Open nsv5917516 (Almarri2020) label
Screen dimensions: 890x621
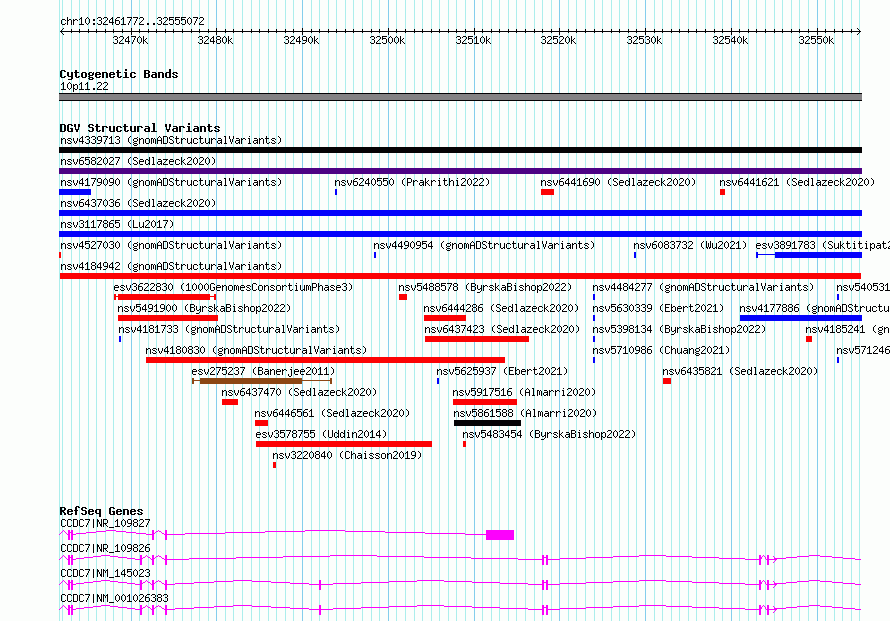pyautogui.click(x=524, y=392)
